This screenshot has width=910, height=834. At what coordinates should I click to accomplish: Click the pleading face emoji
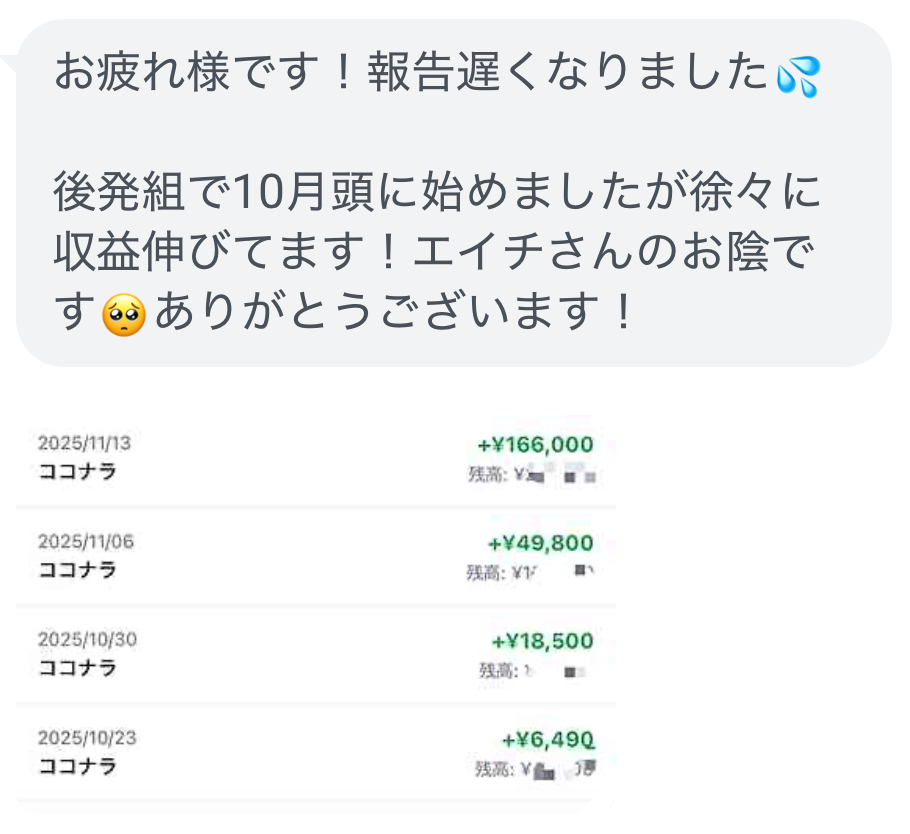click(124, 316)
